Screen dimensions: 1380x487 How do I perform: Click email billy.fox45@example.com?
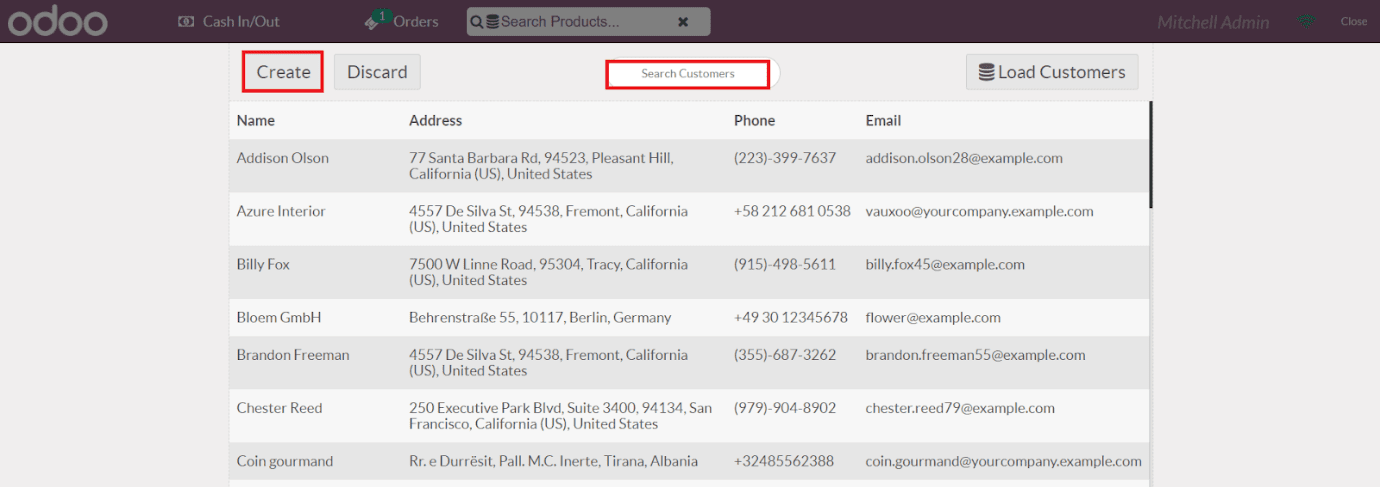pos(945,264)
